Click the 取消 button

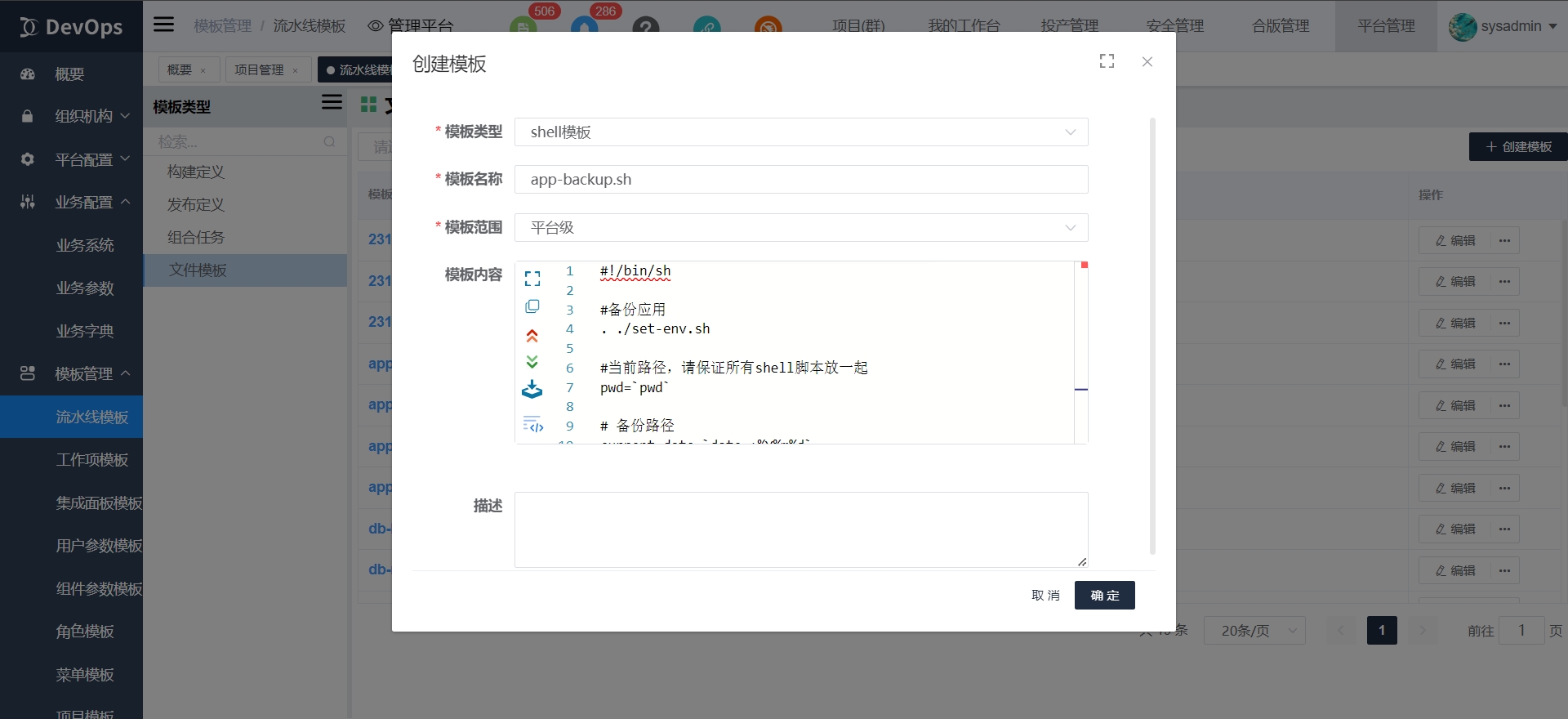point(1045,596)
